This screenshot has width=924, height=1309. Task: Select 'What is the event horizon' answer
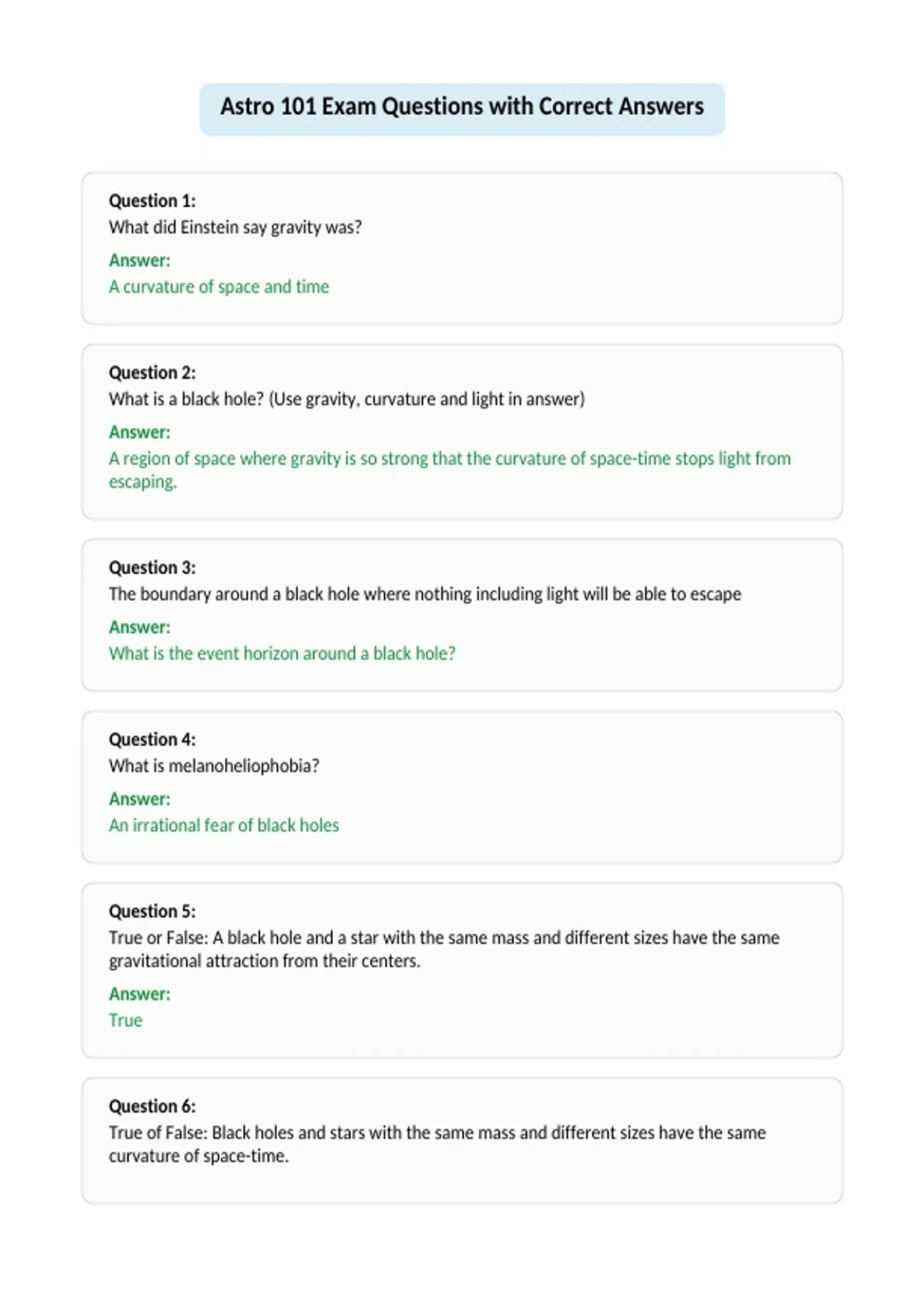tap(282, 653)
